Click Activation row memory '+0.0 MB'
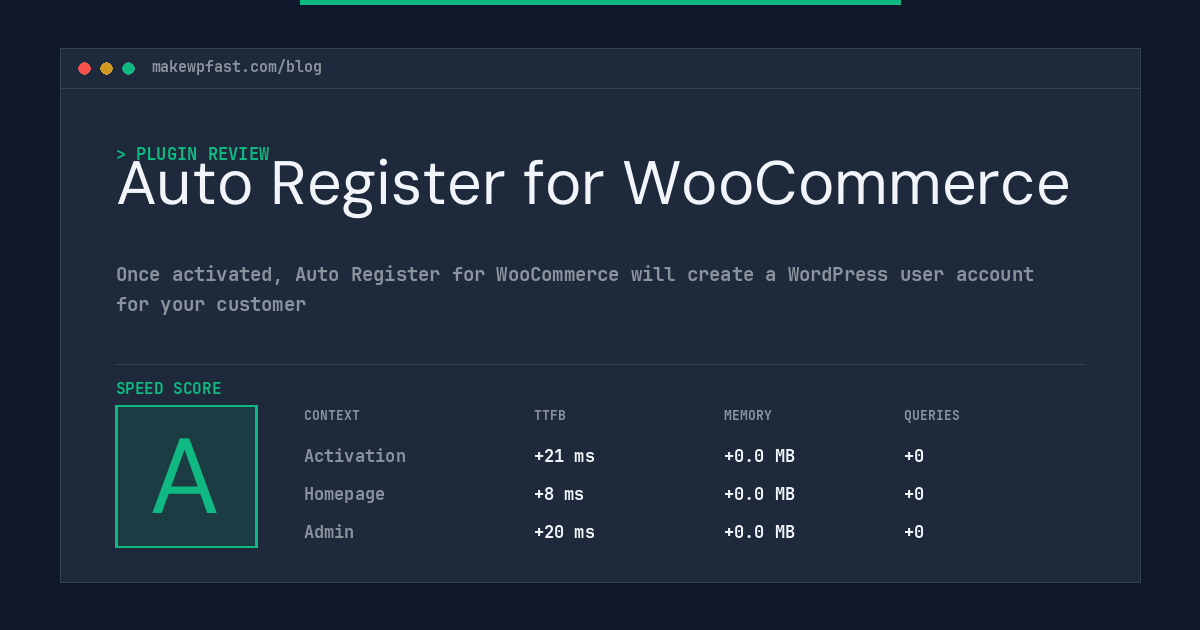This screenshot has width=1200, height=630. click(759, 456)
